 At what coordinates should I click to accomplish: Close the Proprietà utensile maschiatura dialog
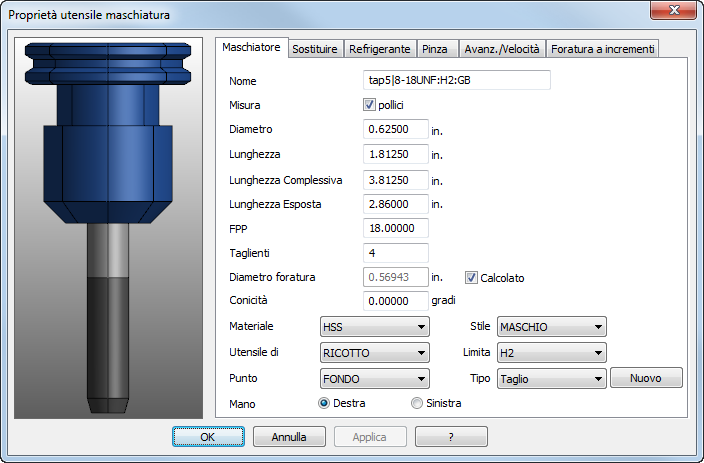point(673,10)
